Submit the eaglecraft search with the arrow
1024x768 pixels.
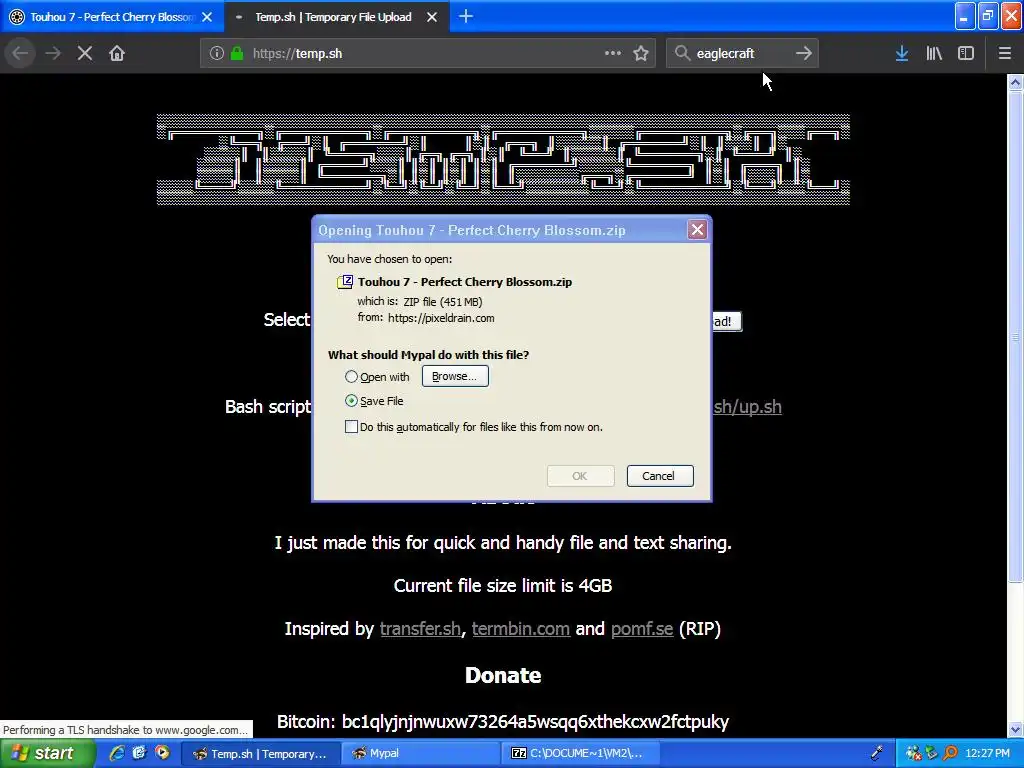pyautogui.click(x=804, y=54)
